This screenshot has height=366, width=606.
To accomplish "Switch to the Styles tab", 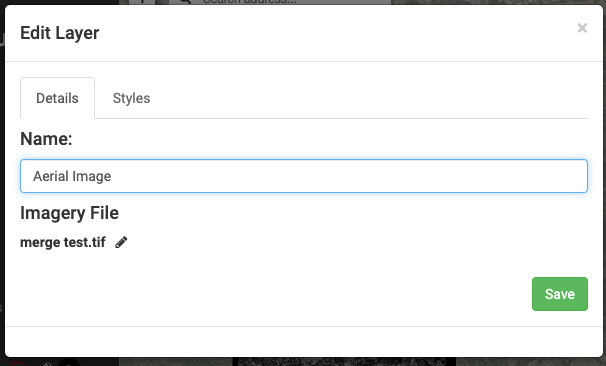I will tap(131, 98).
